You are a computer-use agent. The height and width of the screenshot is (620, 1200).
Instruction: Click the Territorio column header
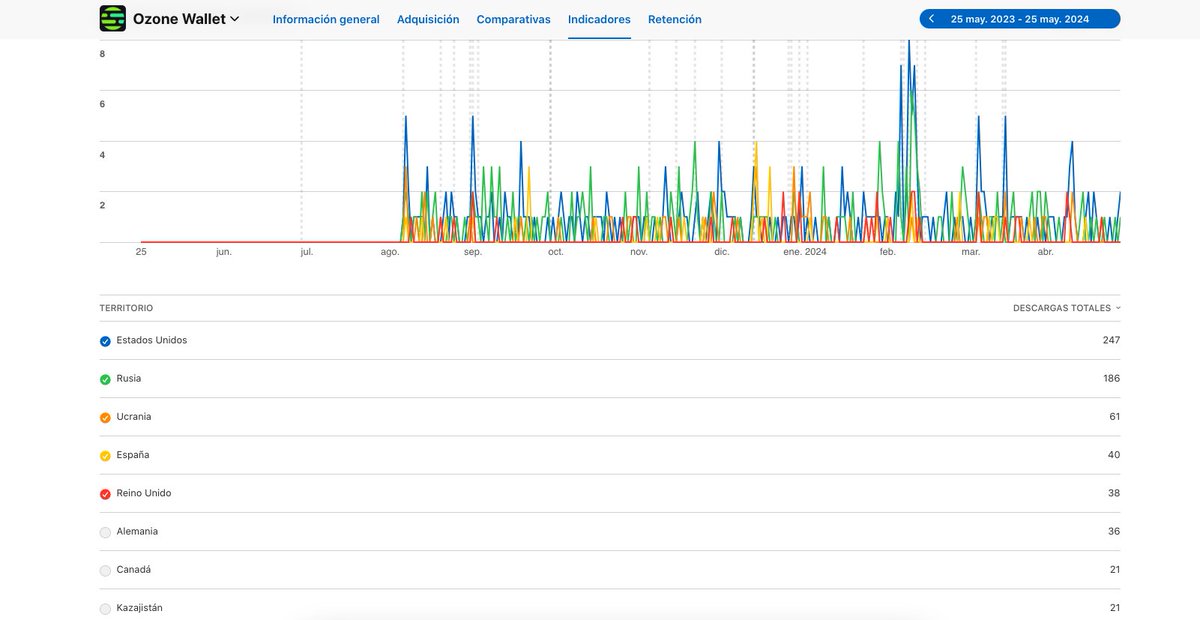pyautogui.click(x=126, y=308)
